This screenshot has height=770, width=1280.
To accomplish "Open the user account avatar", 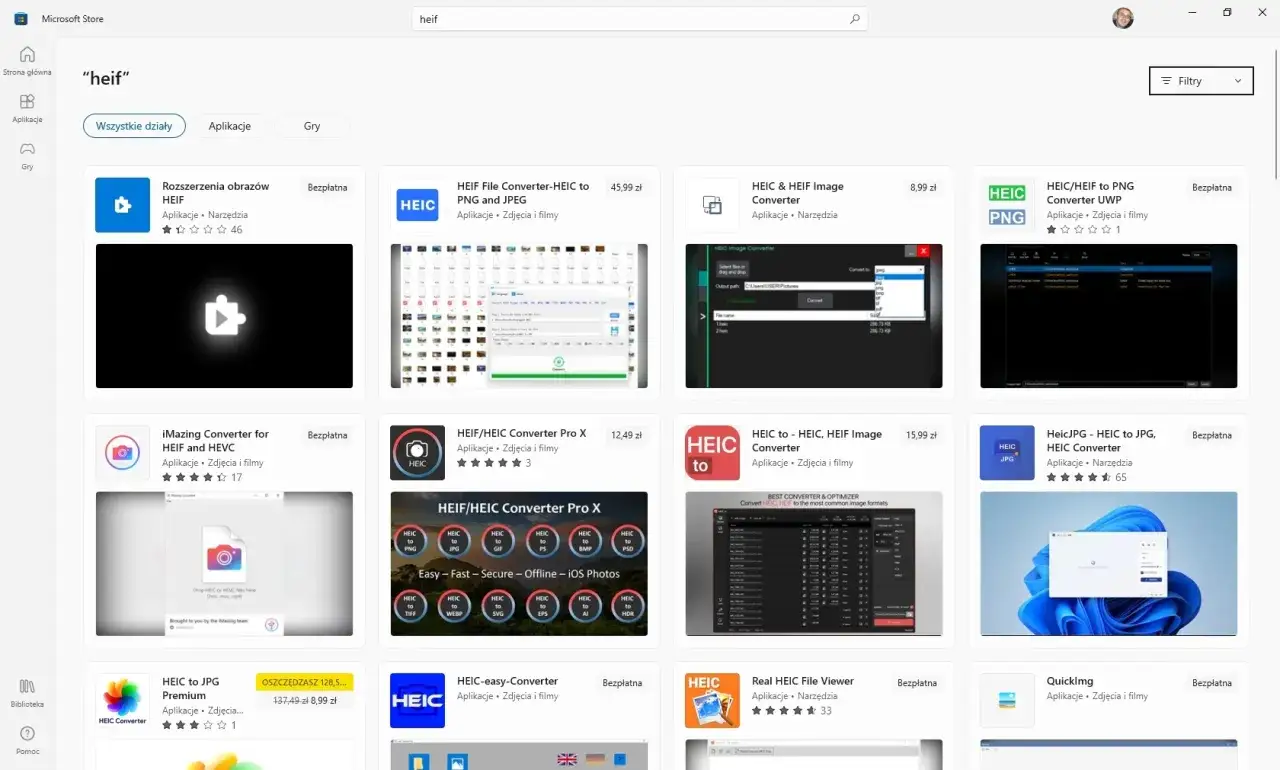I will tap(1122, 17).
